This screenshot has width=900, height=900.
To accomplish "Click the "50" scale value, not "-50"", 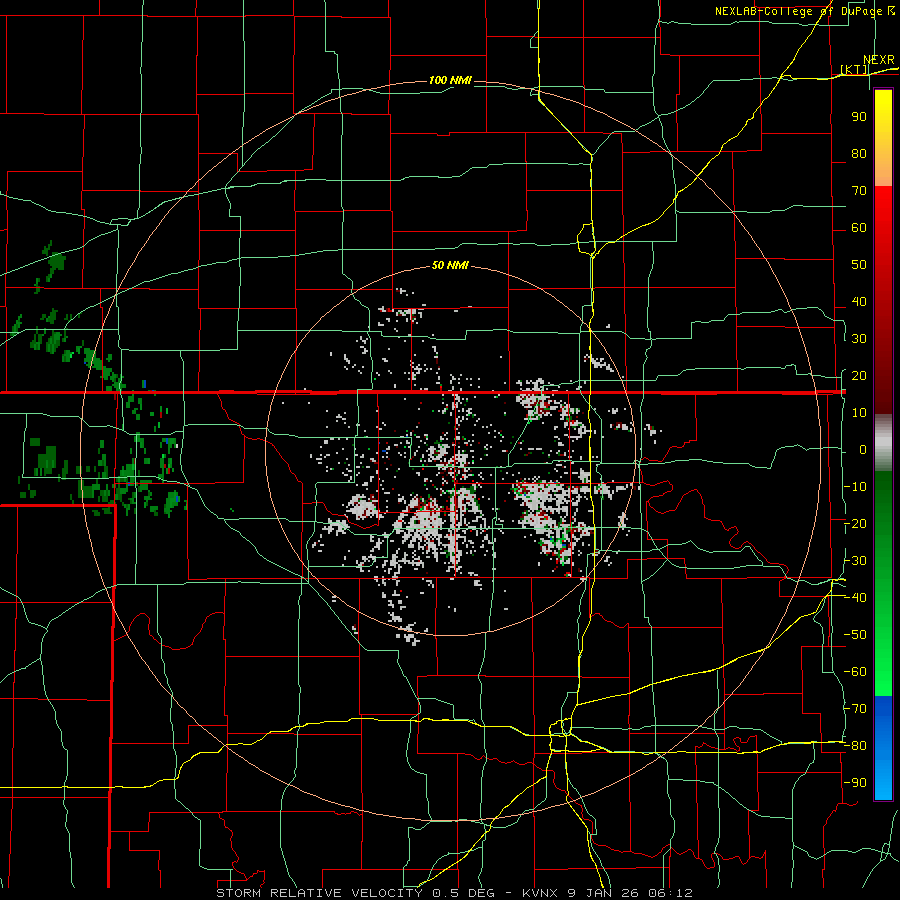I will [x=859, y=265].
